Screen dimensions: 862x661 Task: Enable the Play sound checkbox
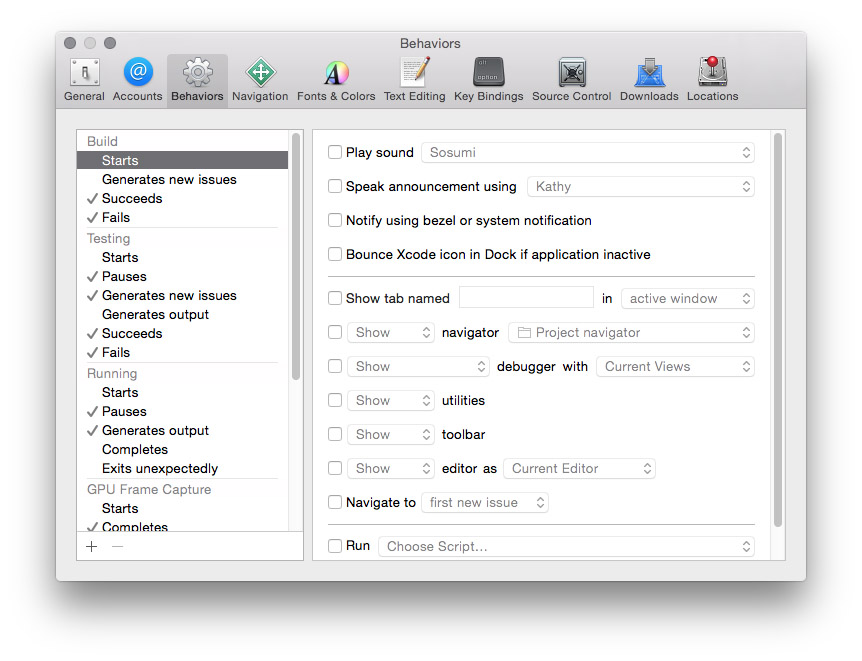coord(335,152)
